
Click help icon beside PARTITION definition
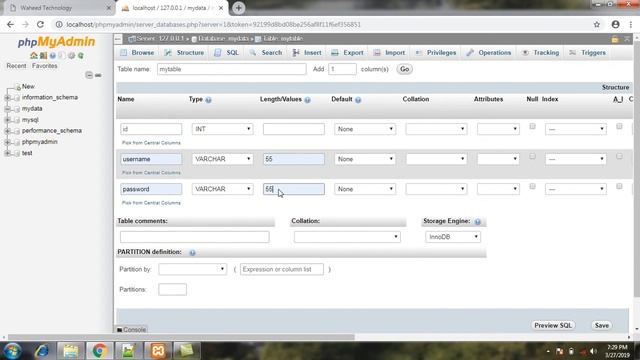point(192,253)
